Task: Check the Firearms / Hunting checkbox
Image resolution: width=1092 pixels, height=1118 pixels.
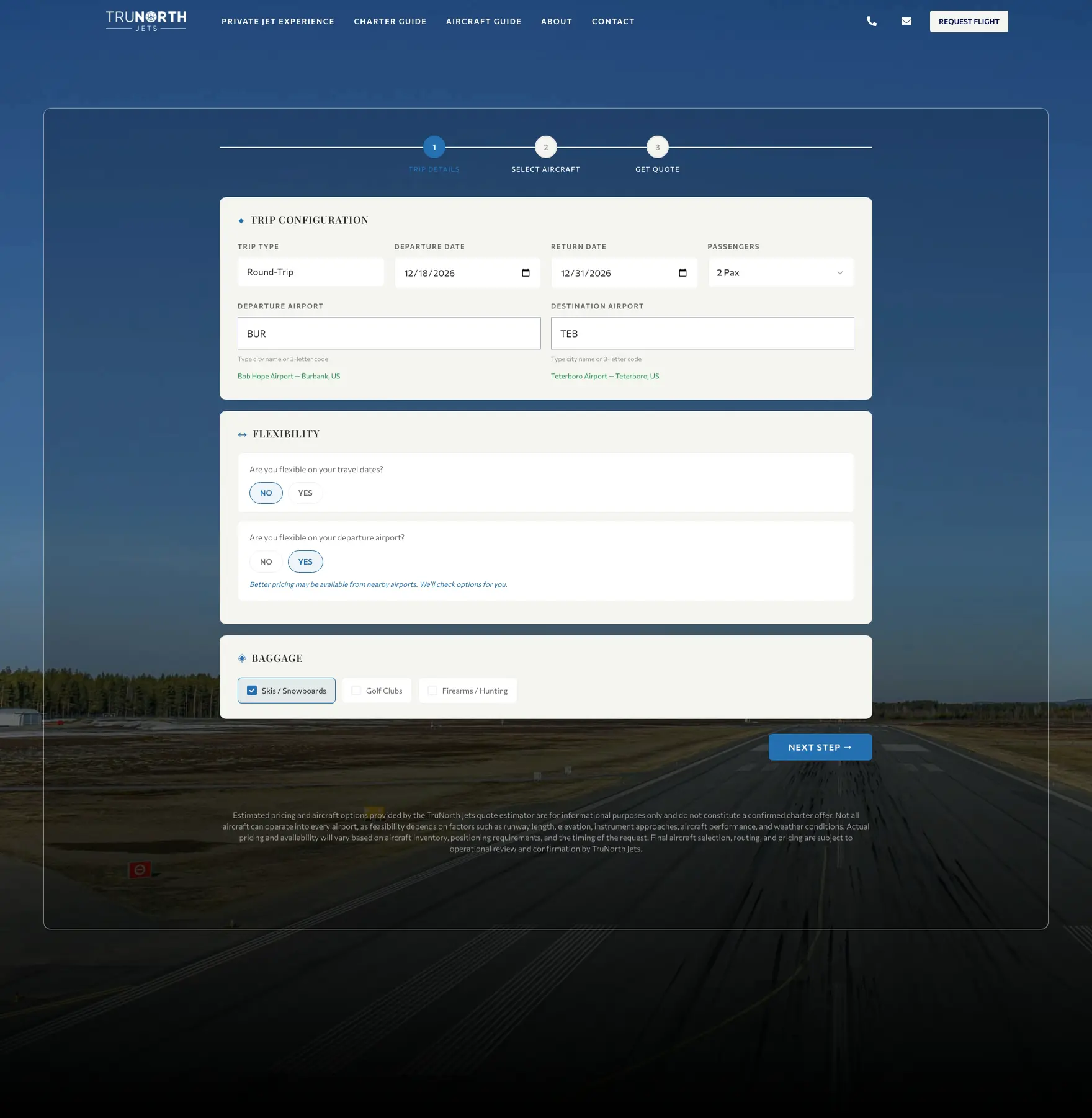Action: point(432,691)
